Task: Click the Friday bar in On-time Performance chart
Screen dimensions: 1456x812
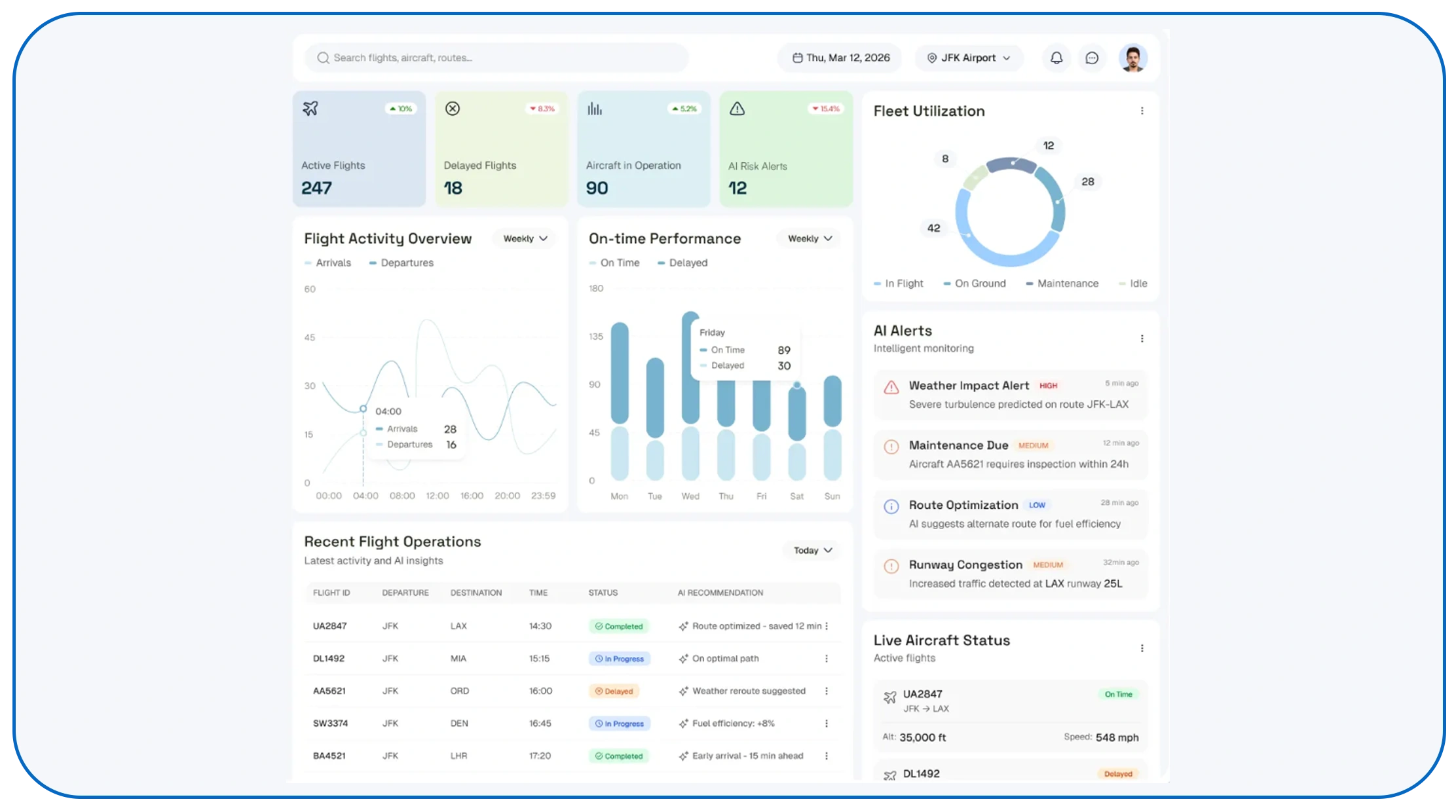Action: click(762, 431)
